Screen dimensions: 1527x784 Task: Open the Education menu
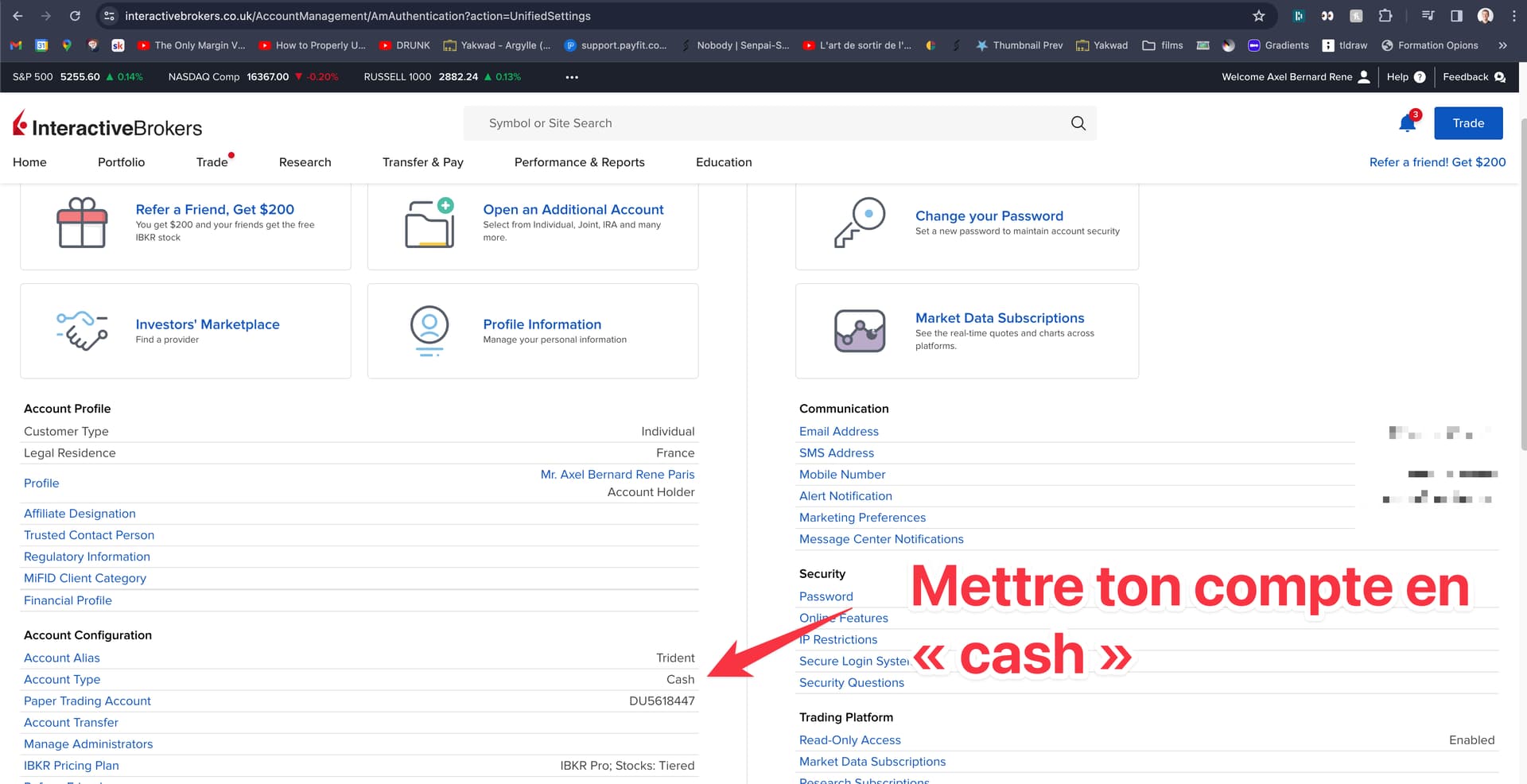(724, 162)
